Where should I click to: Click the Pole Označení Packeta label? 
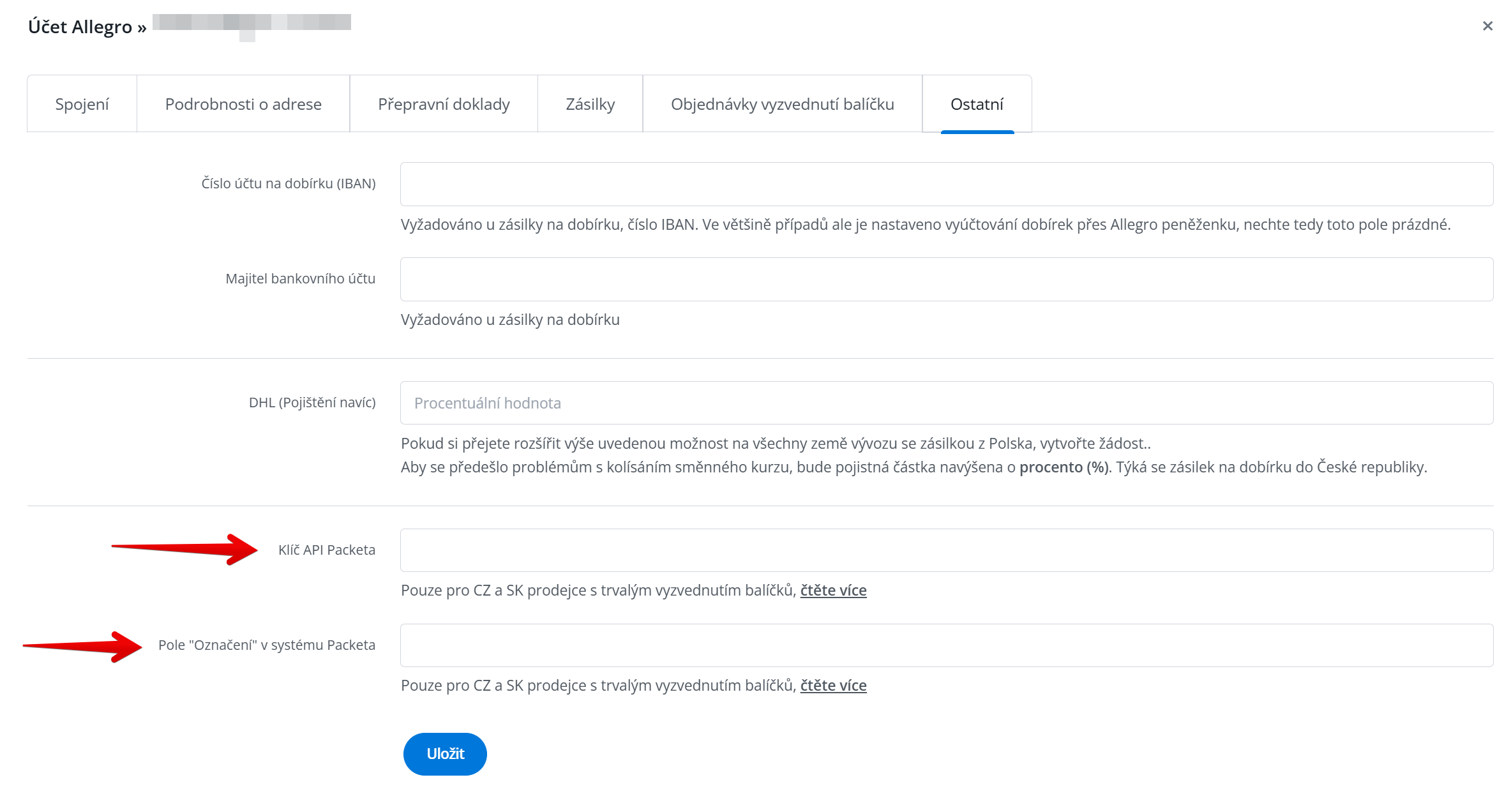tap(267, 645)
